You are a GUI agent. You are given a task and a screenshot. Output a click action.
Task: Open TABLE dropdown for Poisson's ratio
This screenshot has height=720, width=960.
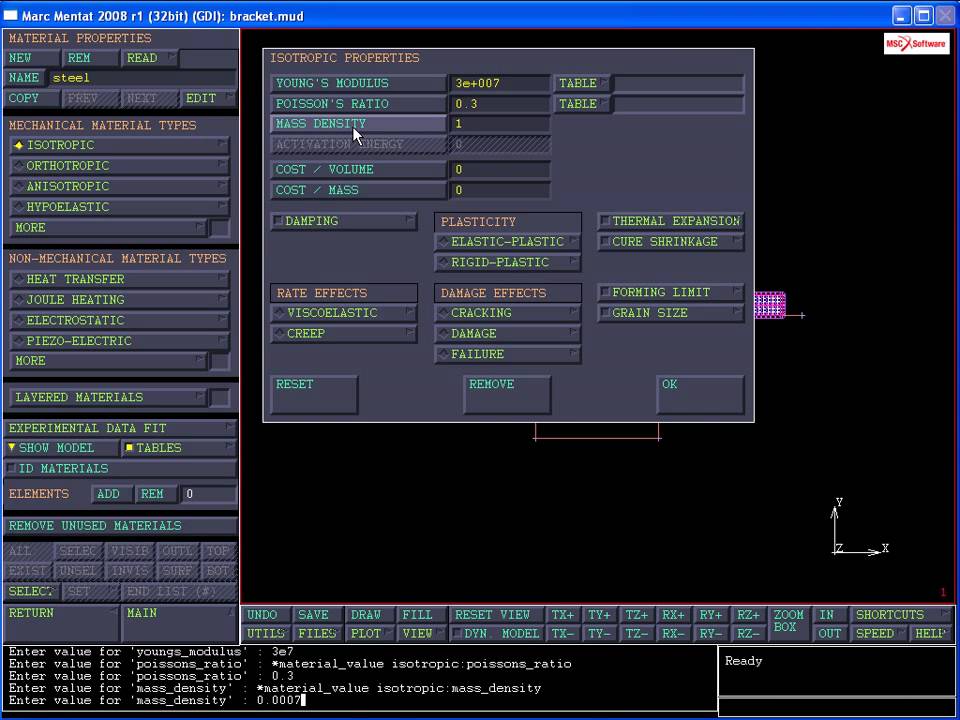(x=582, y=104)
